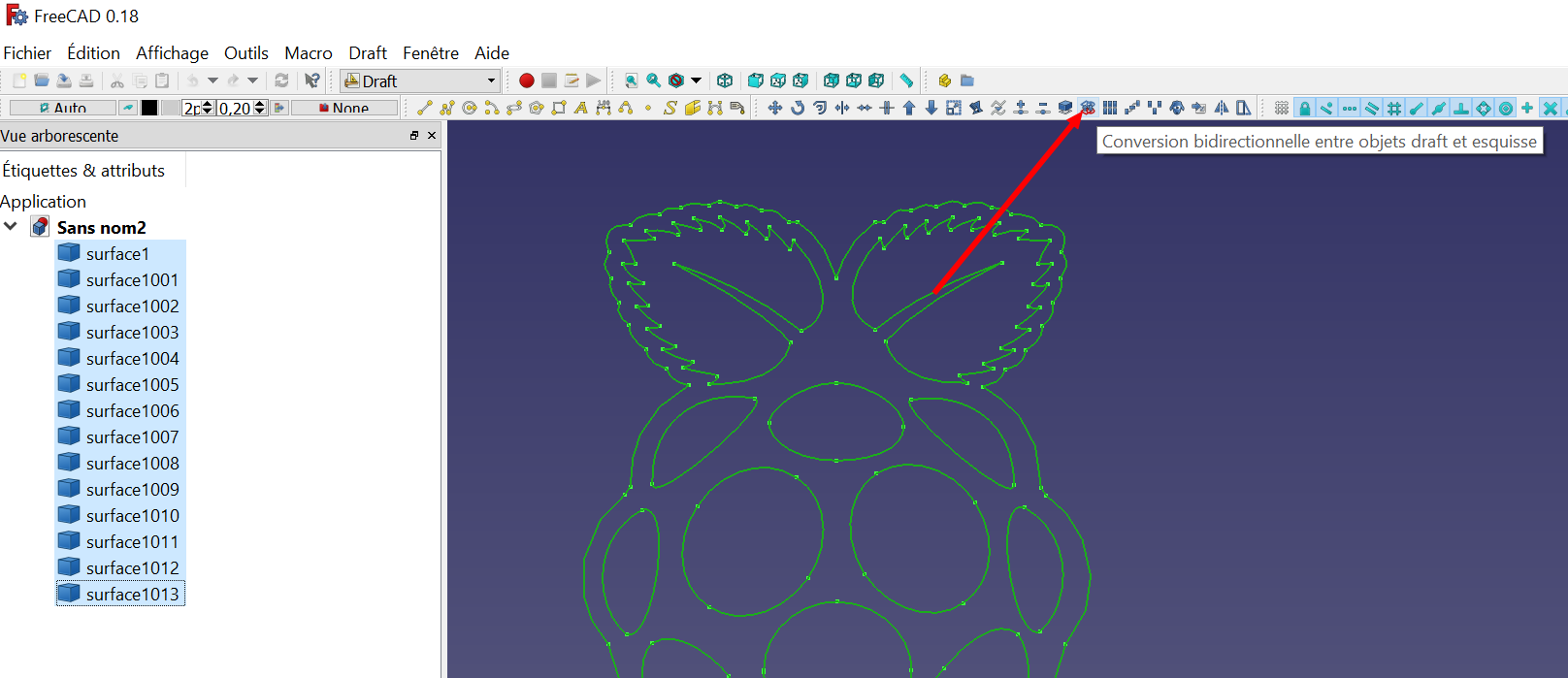The height and width of the screenshot is (678, 1568).
Task: Open the redo history dropdown arrow
Action: (253, 81)
